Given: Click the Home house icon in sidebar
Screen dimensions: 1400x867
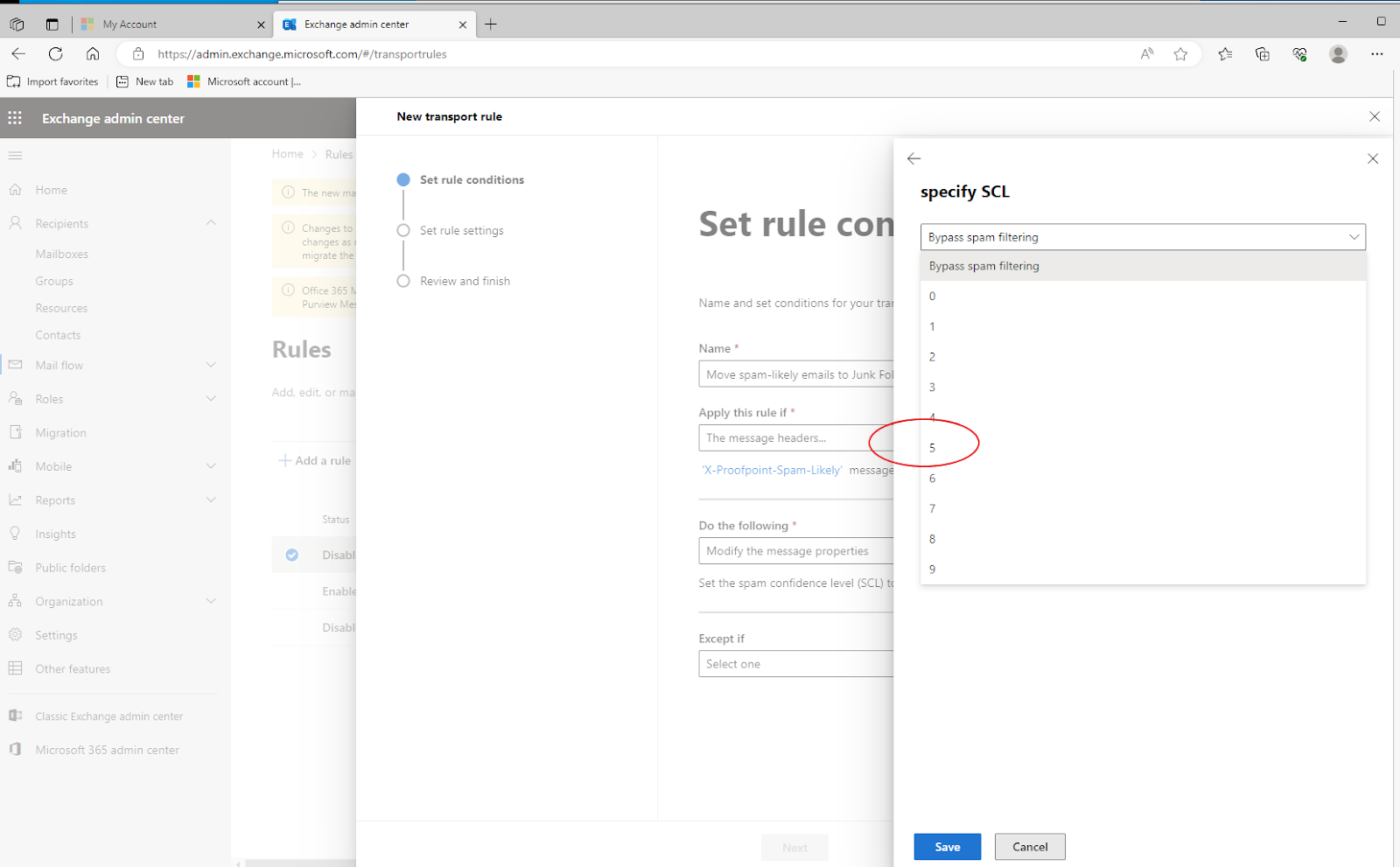Looking at the screenshot, I should tap(15, 190).
